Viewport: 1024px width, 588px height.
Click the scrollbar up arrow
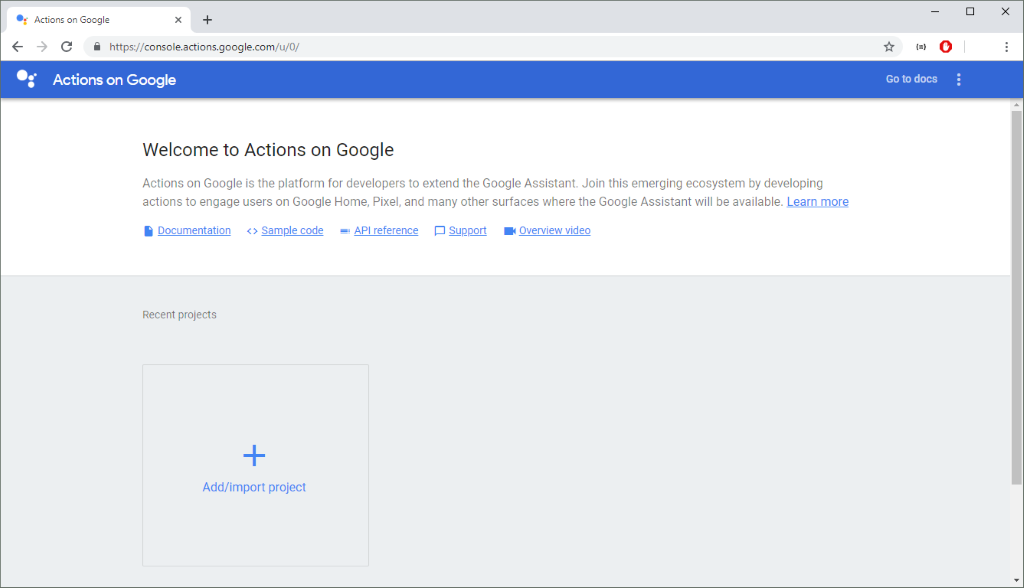1016,105
